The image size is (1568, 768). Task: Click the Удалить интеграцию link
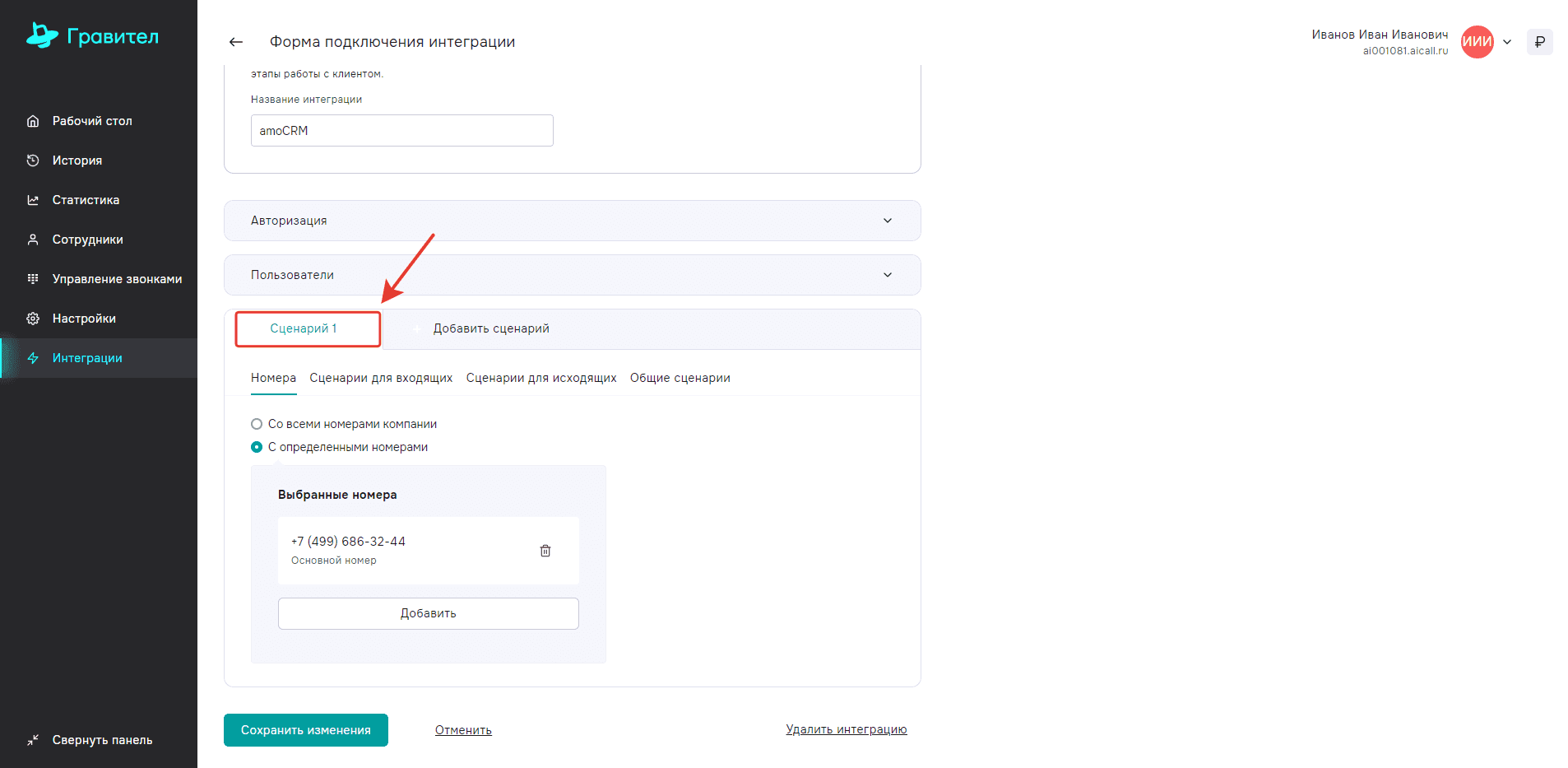pos(846,729)
